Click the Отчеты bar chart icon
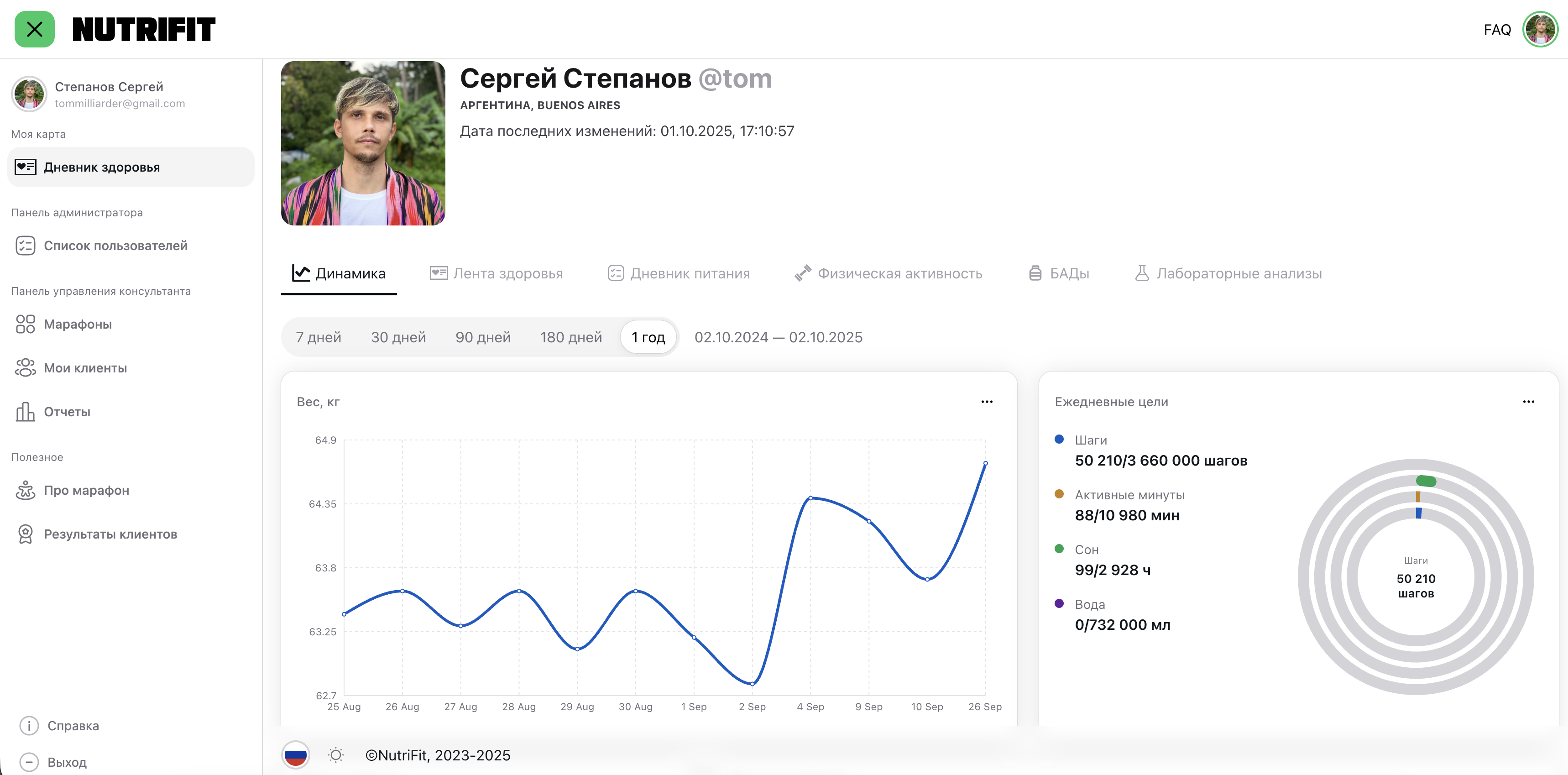 point(25,412)
